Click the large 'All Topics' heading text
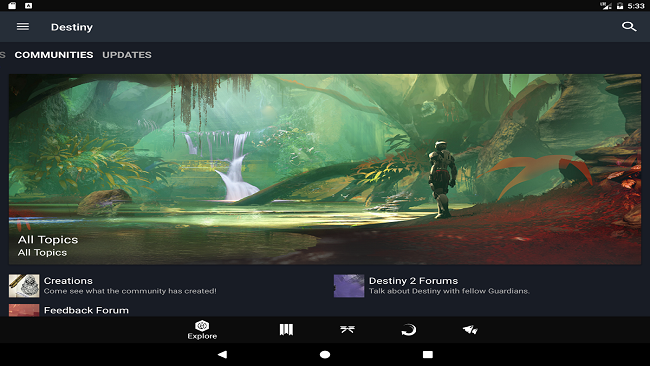 pyautogui.click(x=48, y=240)
